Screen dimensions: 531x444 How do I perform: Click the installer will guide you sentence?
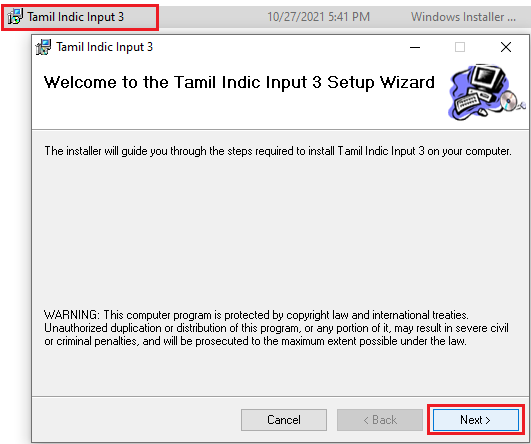click(x=278, y=151)
